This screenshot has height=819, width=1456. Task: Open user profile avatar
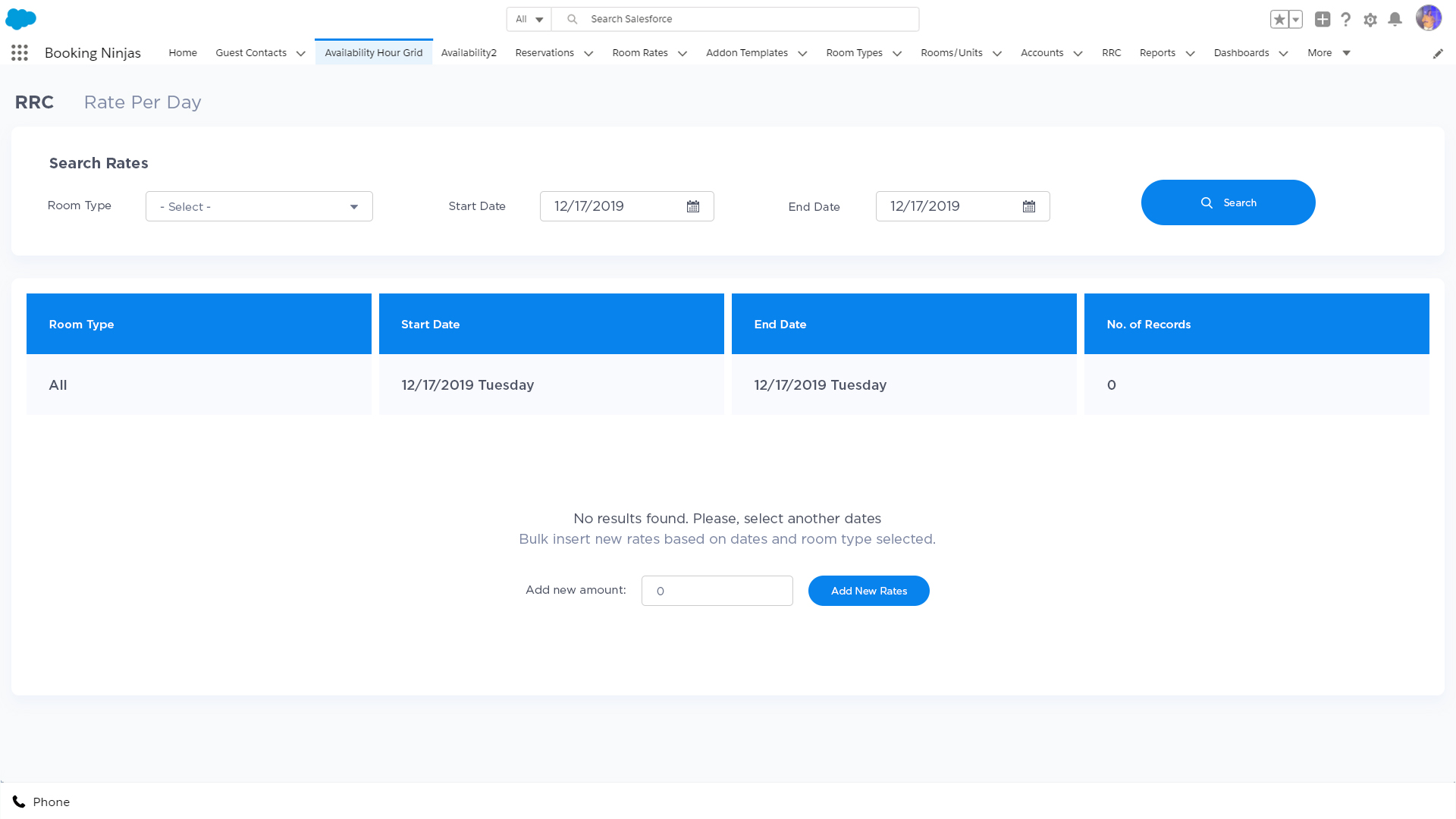[x=1429, y=18]
